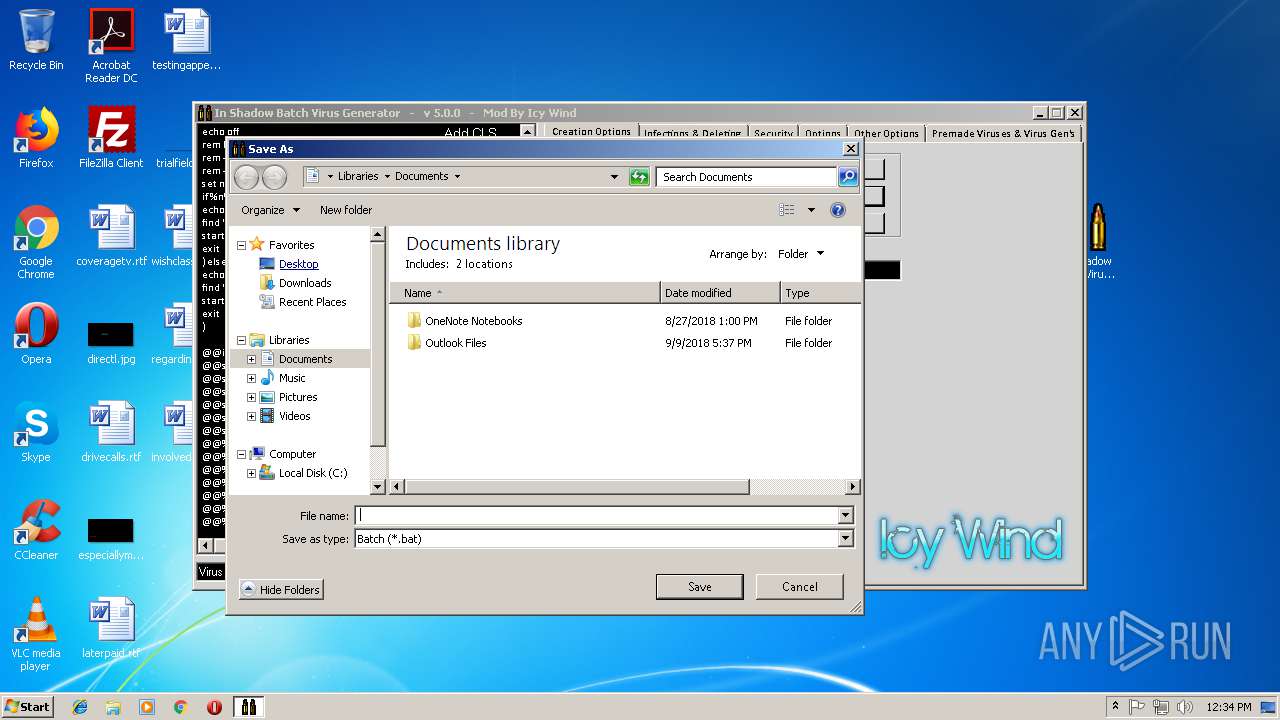1280x720 pixels.
Task: Open the Firefox desktop shortcut
Action: point(36,138)
